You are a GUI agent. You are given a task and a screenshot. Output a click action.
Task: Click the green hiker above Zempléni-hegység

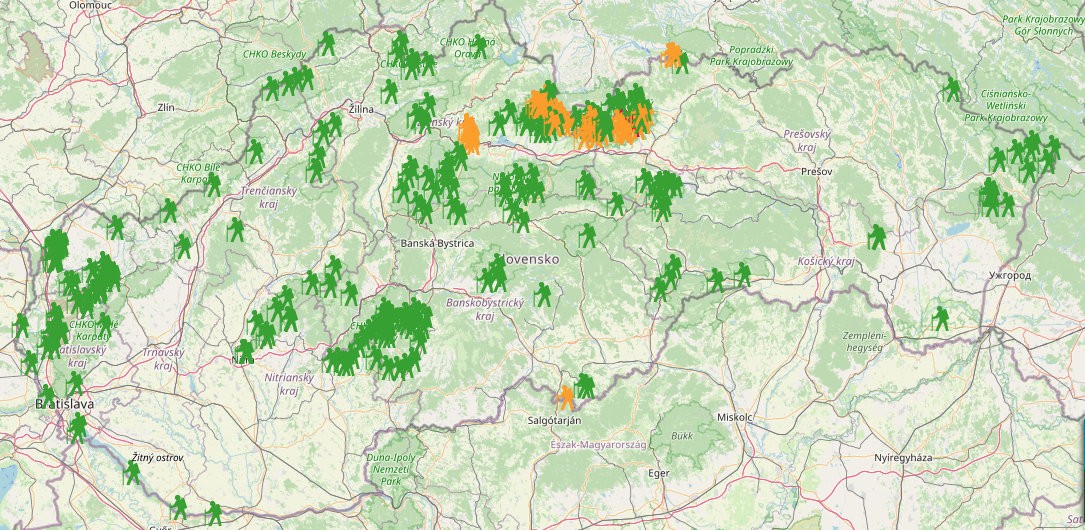(x=940, y=318)
